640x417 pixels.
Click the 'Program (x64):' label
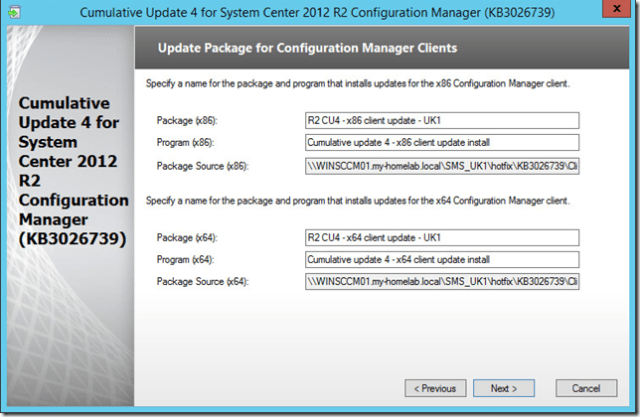click(x=185, y=260)
